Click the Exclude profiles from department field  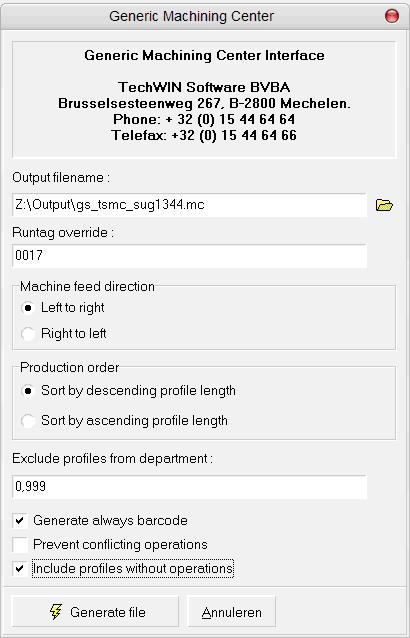[x=189, y=487]
